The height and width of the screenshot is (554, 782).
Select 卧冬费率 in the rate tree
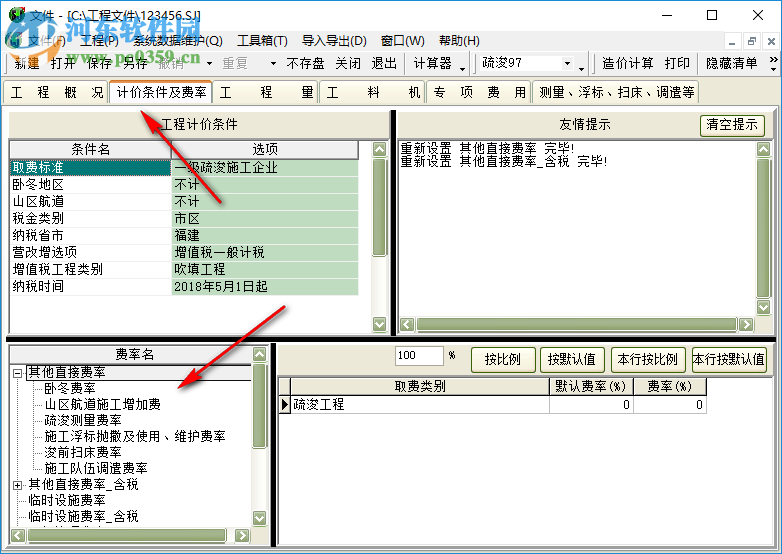tap(70, 388)
